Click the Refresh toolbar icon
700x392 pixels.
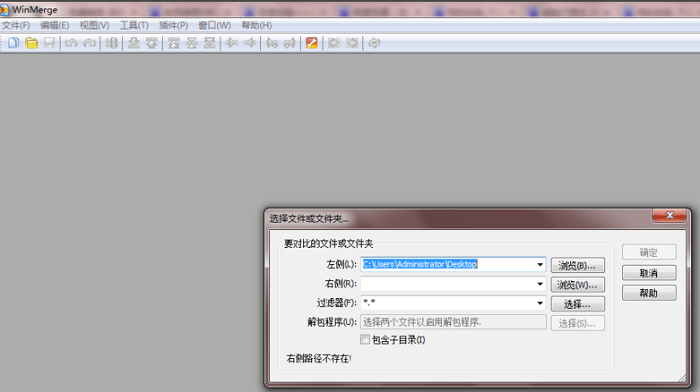[x=374, y=43]
